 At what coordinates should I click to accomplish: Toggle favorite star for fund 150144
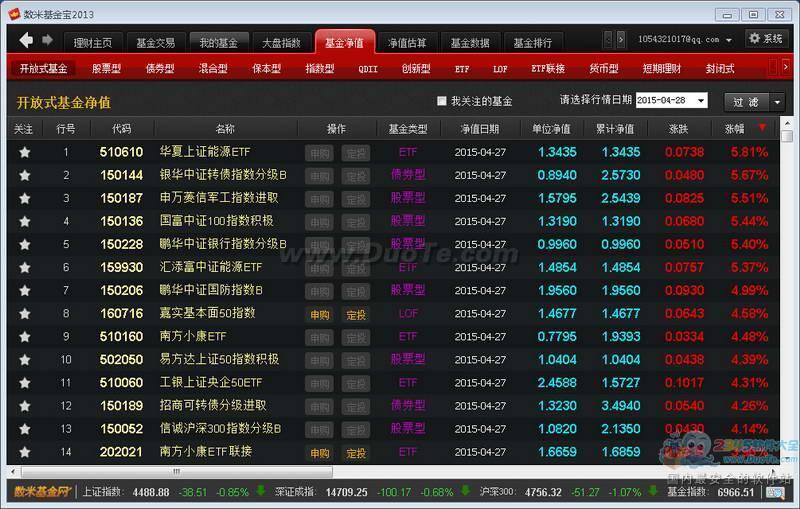[24, 175]
